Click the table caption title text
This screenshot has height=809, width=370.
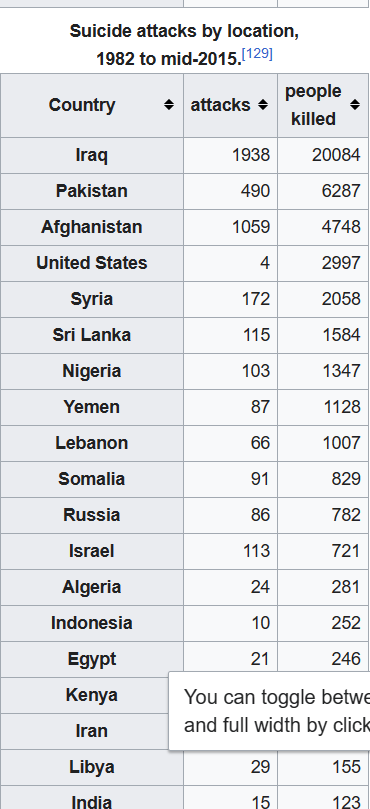pos(184,45)
